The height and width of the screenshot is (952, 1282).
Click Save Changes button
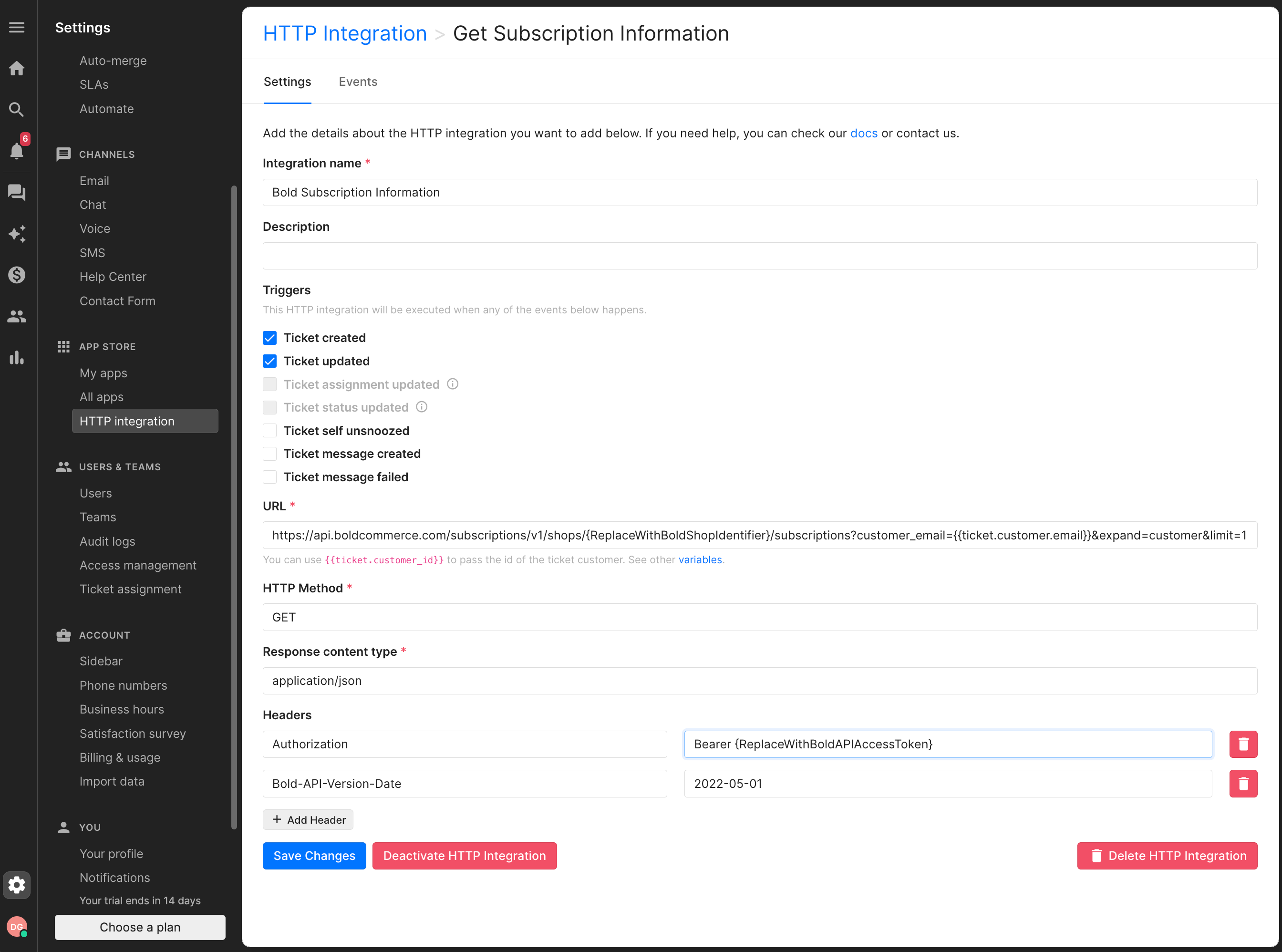tap(314, 856)
